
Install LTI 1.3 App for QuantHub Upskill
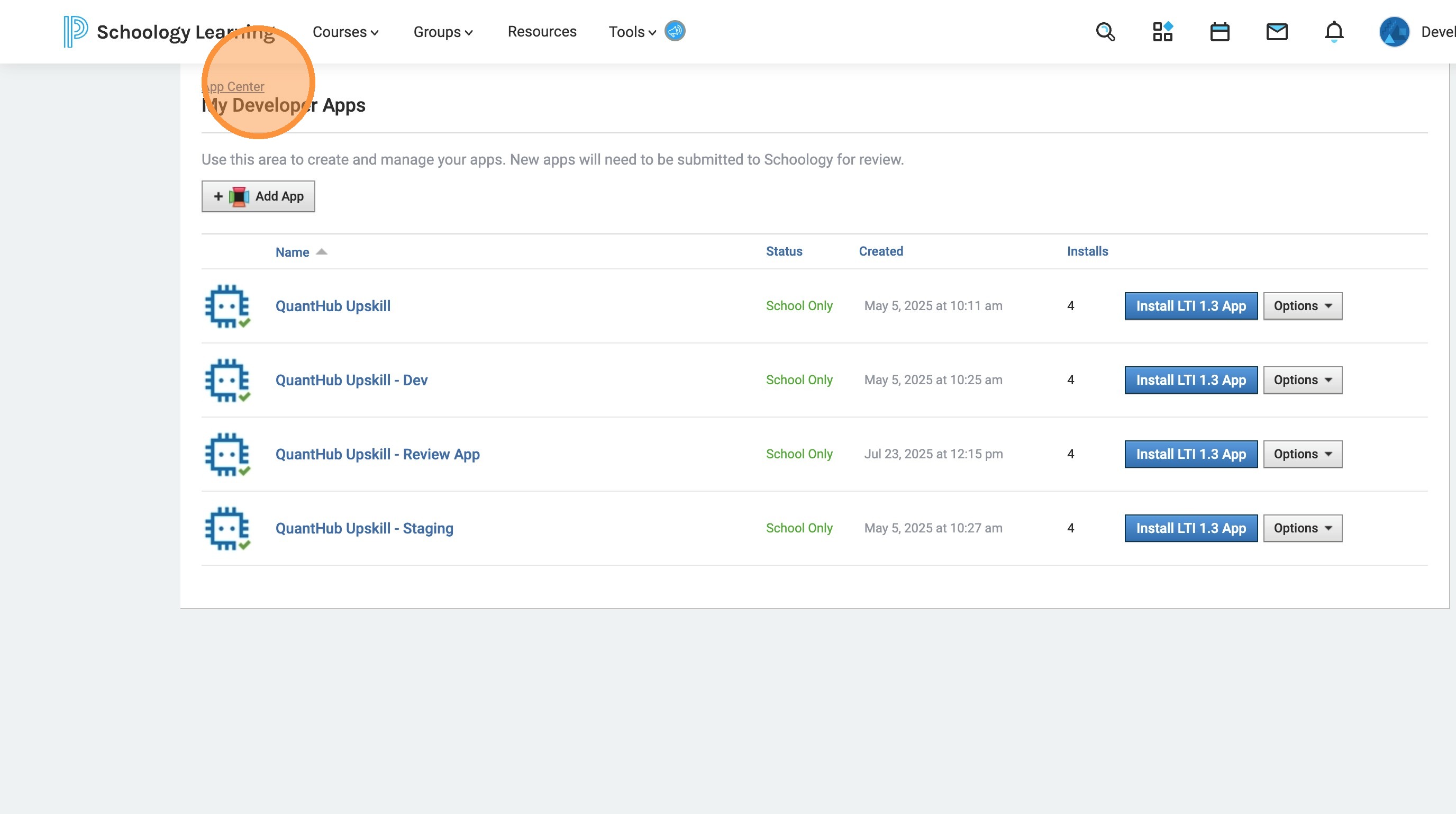pyautogui.click(x=1191, y=306)
